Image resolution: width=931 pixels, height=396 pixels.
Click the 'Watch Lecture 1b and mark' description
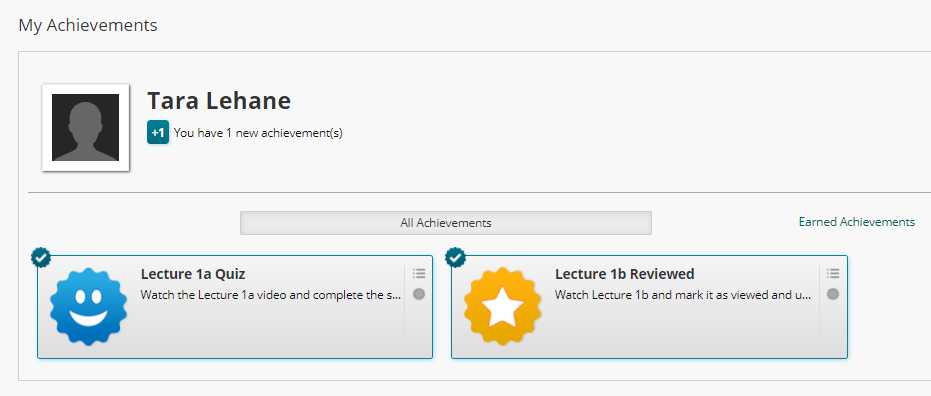683,294
